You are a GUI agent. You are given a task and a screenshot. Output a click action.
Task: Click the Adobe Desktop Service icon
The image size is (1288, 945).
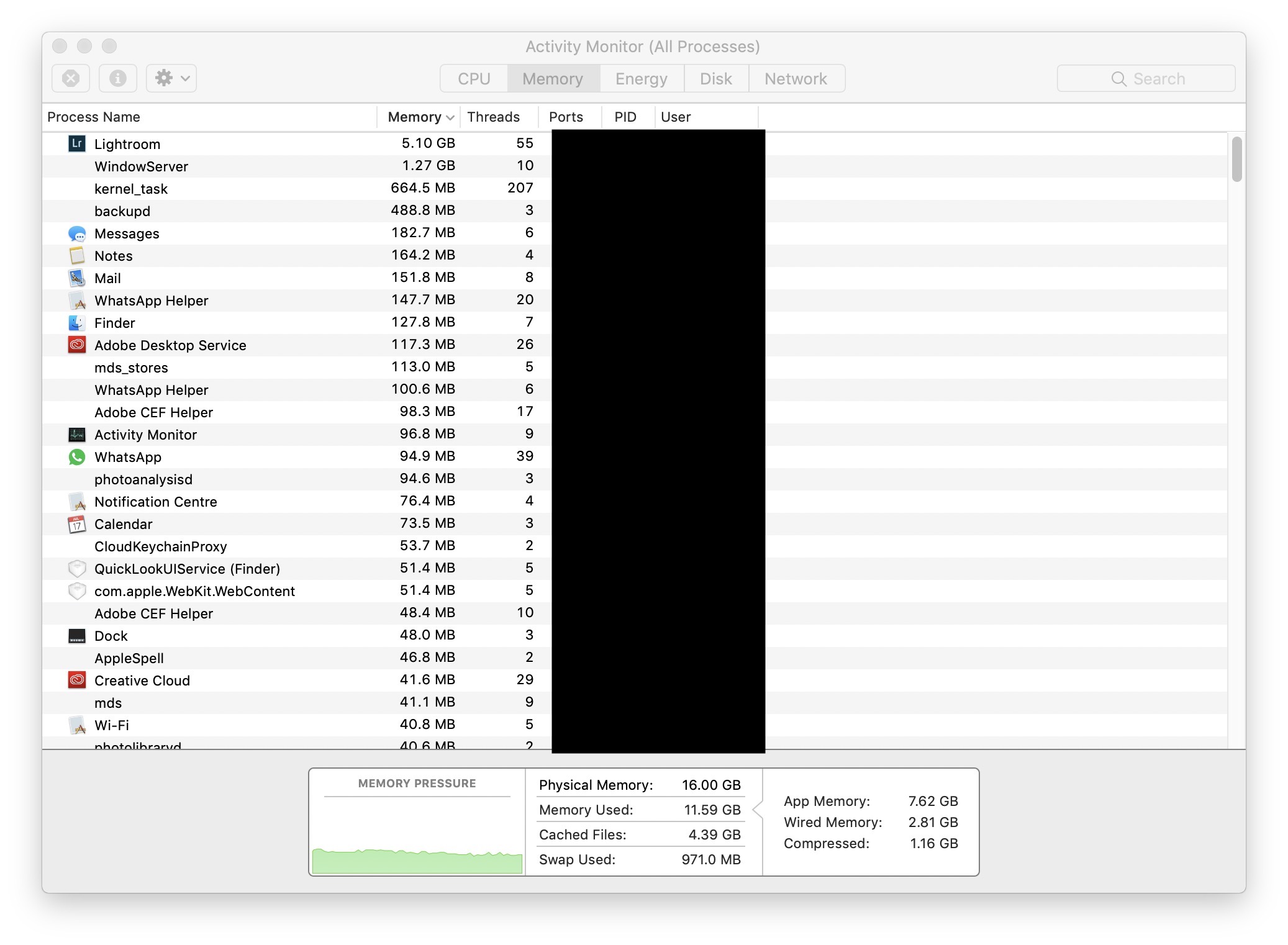[x=76, y=345]
